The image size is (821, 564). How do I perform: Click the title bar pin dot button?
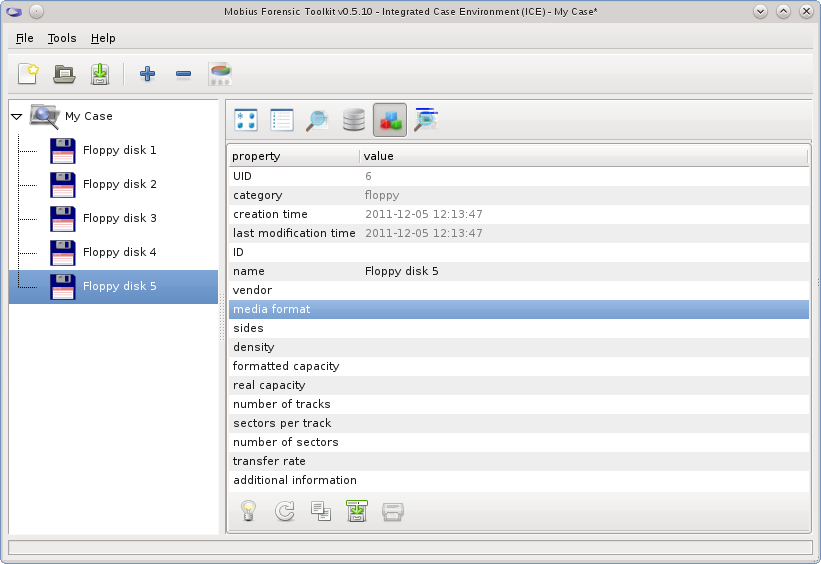36,12
